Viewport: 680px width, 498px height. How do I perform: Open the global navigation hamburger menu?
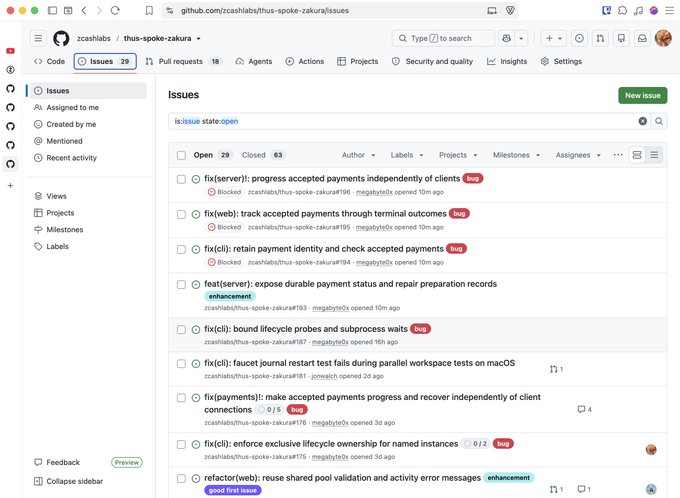pyautogui.click(x=38, y=38)
